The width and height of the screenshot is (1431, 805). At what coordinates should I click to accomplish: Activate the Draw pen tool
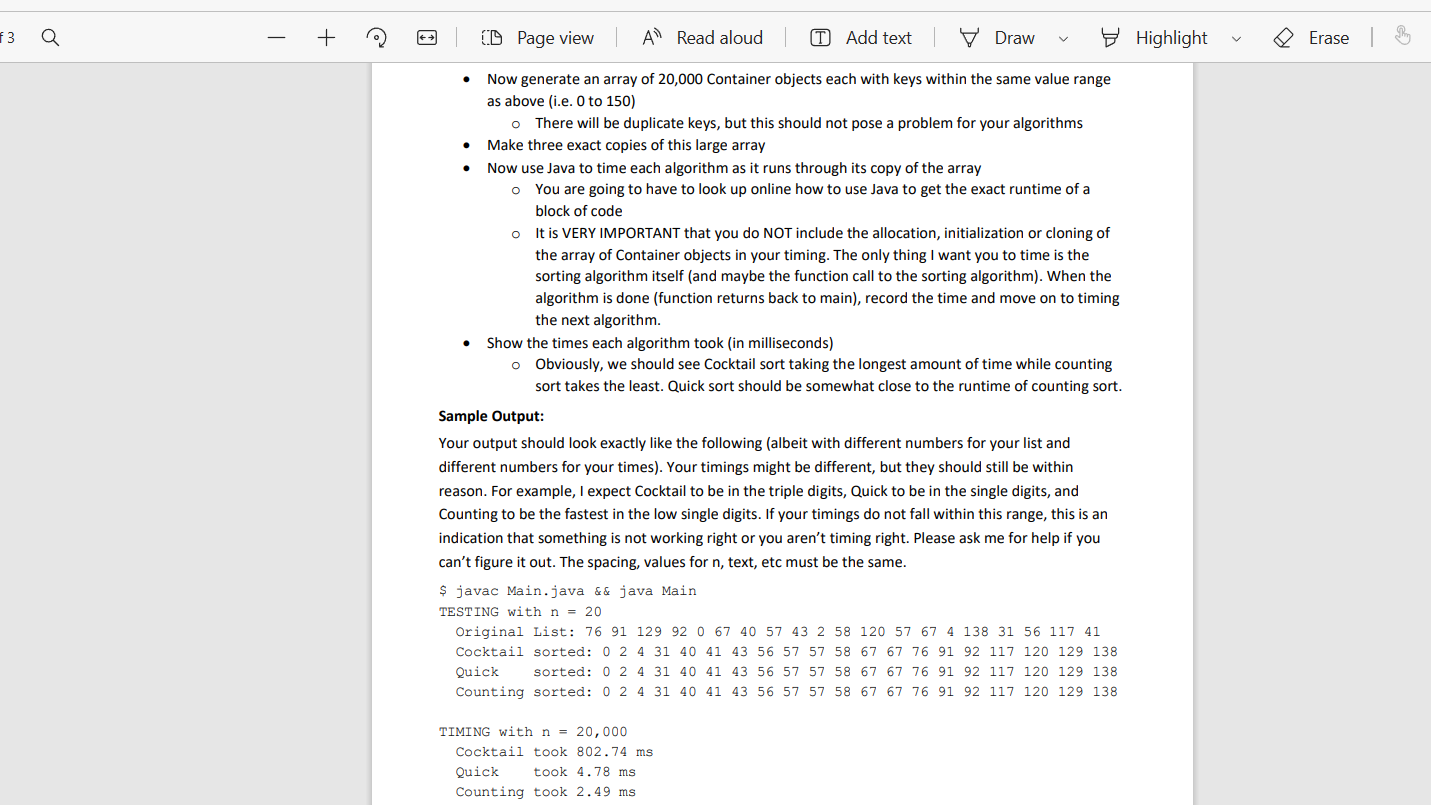(996, 37)
